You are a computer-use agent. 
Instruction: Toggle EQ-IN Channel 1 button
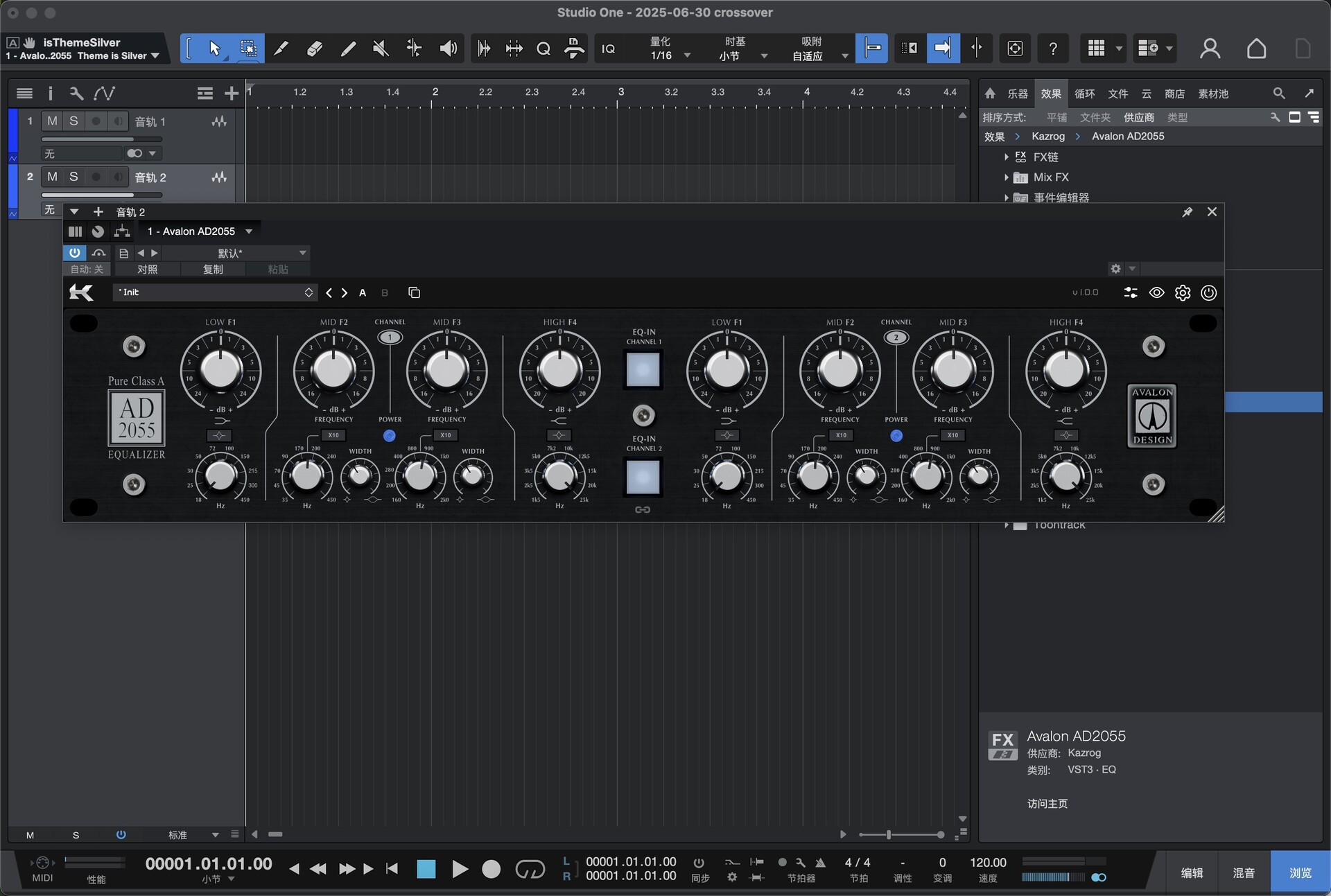tap(643, 370)
